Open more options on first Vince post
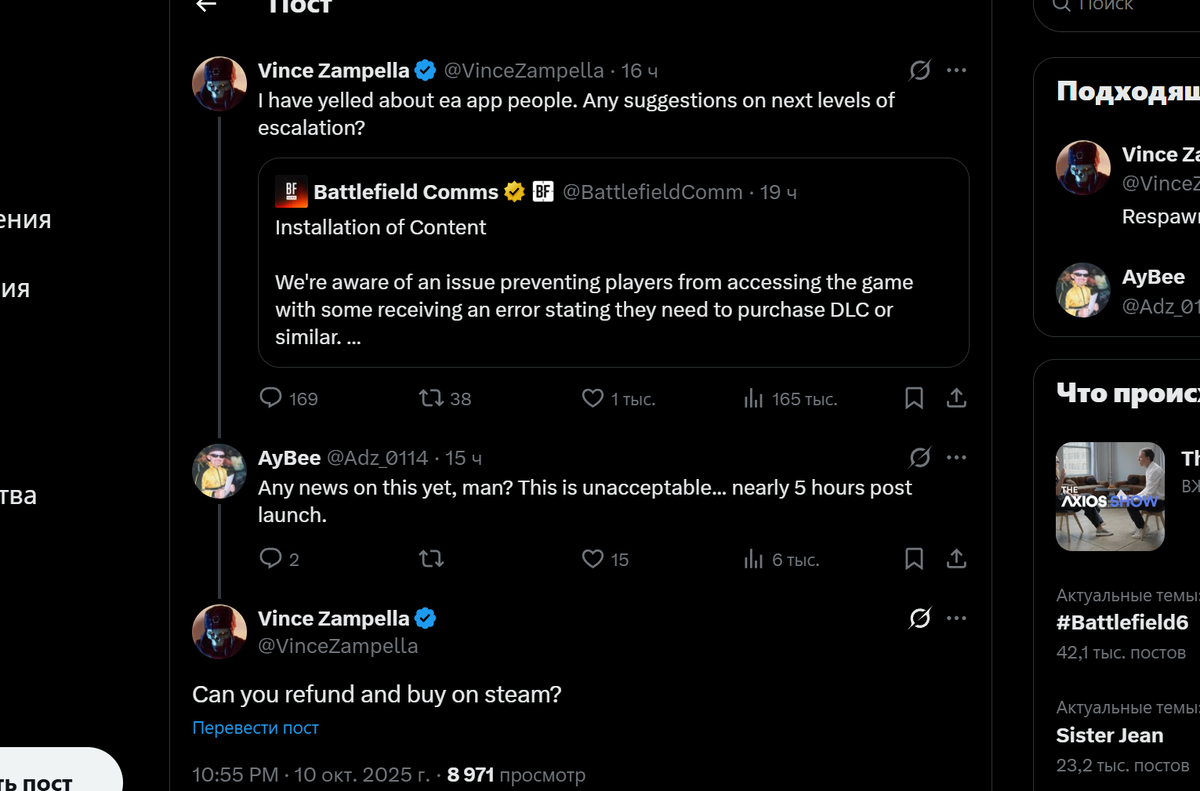The image size is (1200, 791). (956, 70)
